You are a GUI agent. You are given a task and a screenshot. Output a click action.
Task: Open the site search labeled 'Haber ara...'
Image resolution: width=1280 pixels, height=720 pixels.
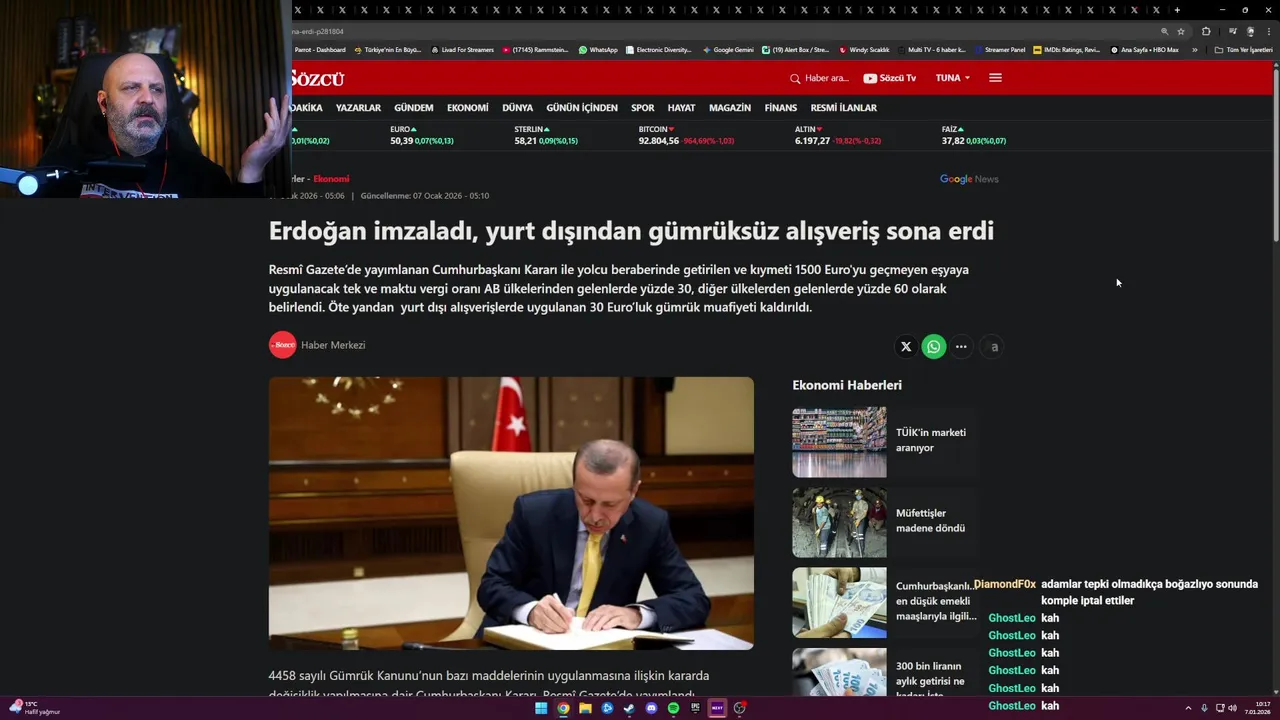[819, 78]
